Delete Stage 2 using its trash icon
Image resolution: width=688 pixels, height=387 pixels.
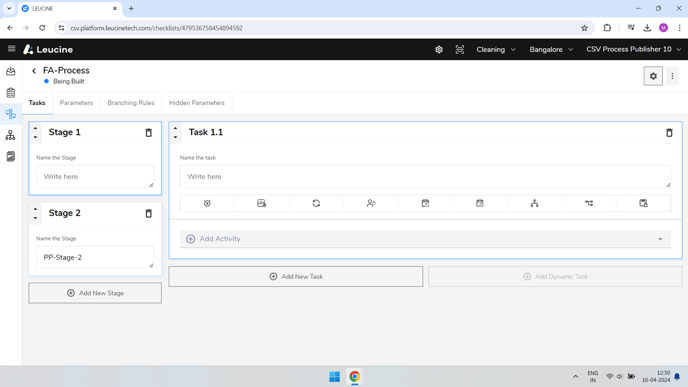pyautogui.click(x=149, y=213)
